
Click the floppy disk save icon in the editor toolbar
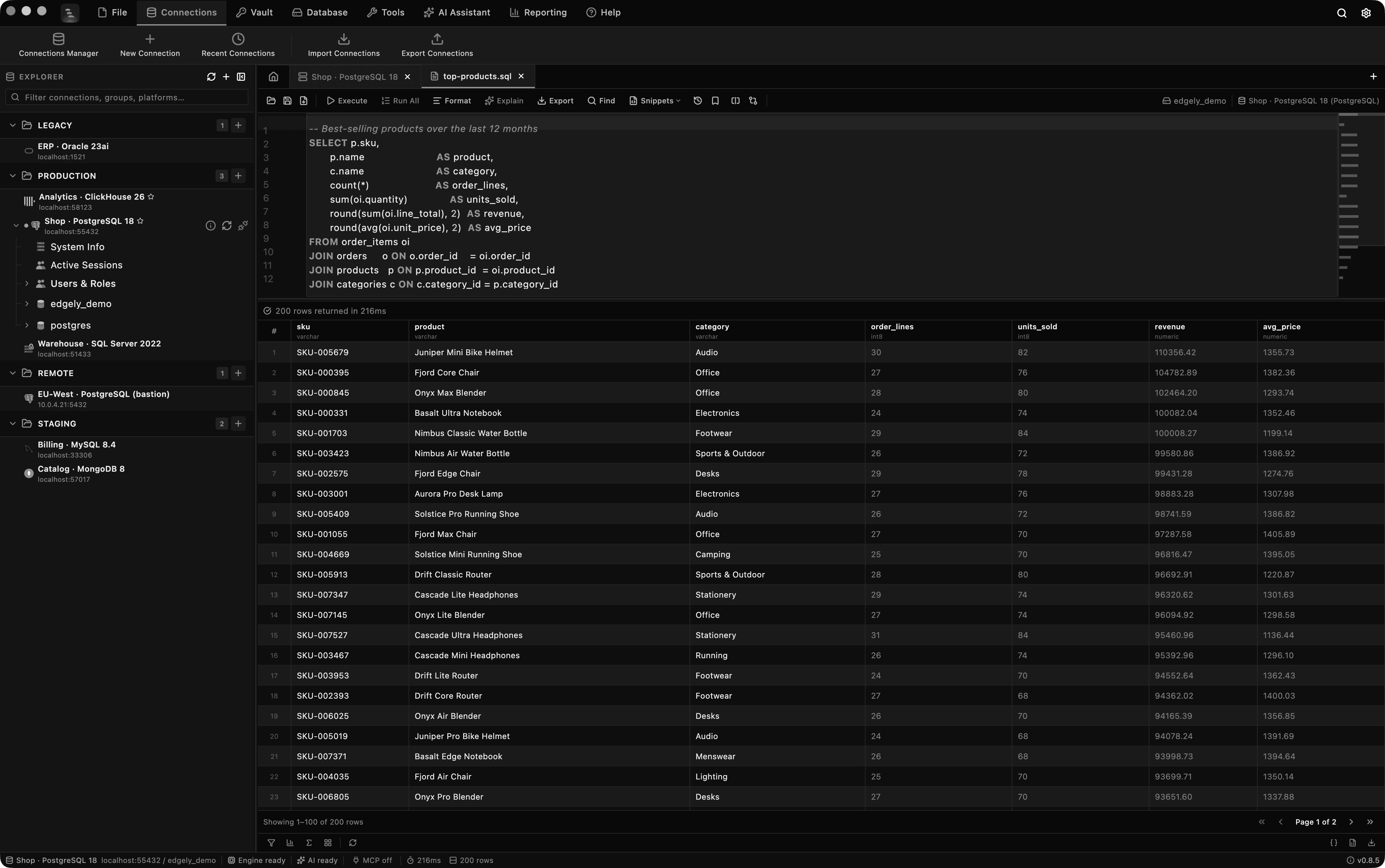[x=287, y=101]
